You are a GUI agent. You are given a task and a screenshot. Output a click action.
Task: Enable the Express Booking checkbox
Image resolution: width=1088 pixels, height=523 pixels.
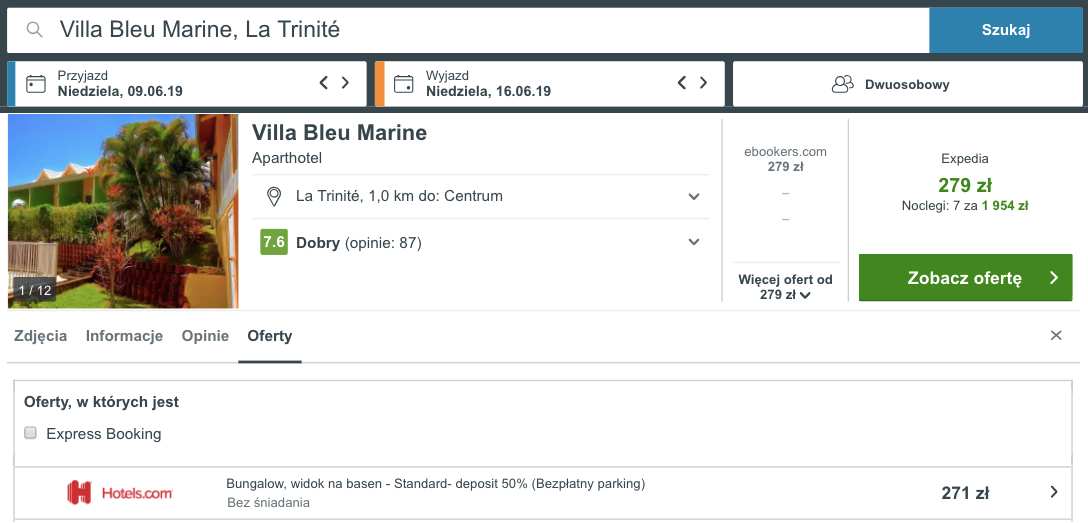[31, 433]
